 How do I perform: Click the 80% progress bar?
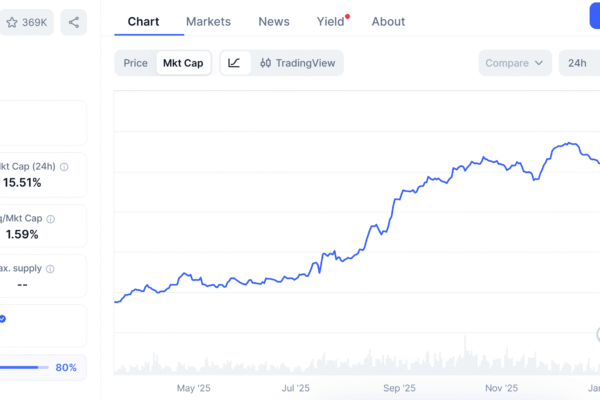[25, 367]
